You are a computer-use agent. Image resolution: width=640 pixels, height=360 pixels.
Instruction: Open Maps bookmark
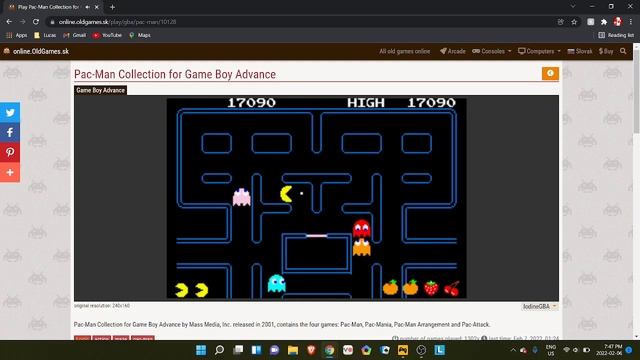click(x=140, y=36)
